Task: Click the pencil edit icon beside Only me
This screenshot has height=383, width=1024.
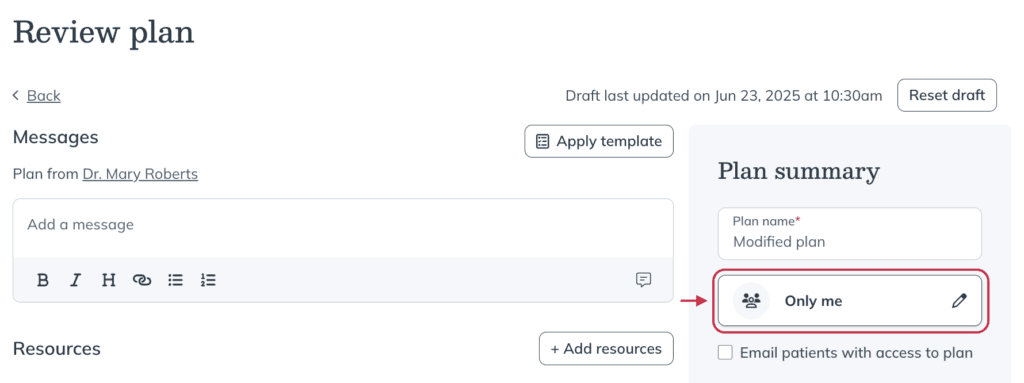Action: pos(959,301)
